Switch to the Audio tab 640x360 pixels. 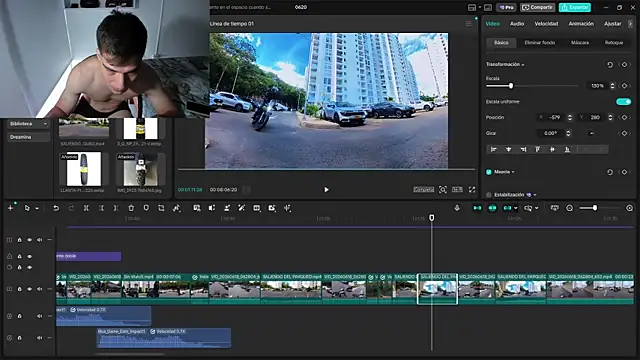point(517,24)
